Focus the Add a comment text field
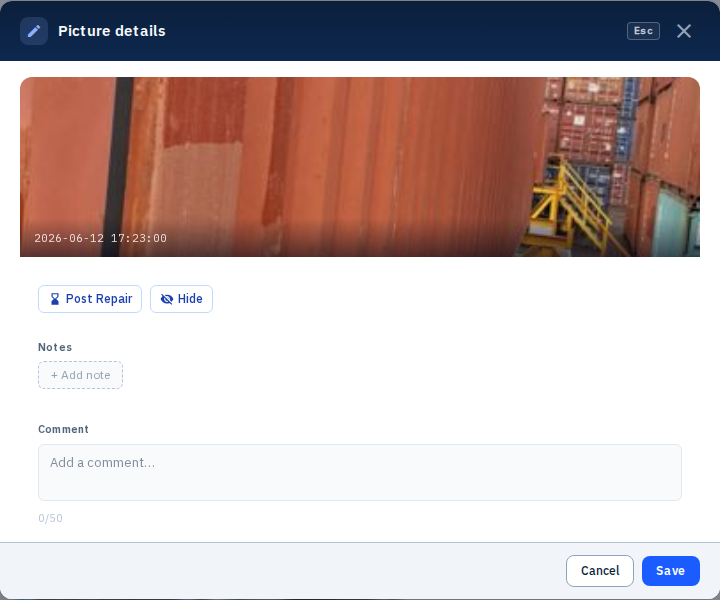This screenshot has height=600, width=720. [x=360, y=472]
